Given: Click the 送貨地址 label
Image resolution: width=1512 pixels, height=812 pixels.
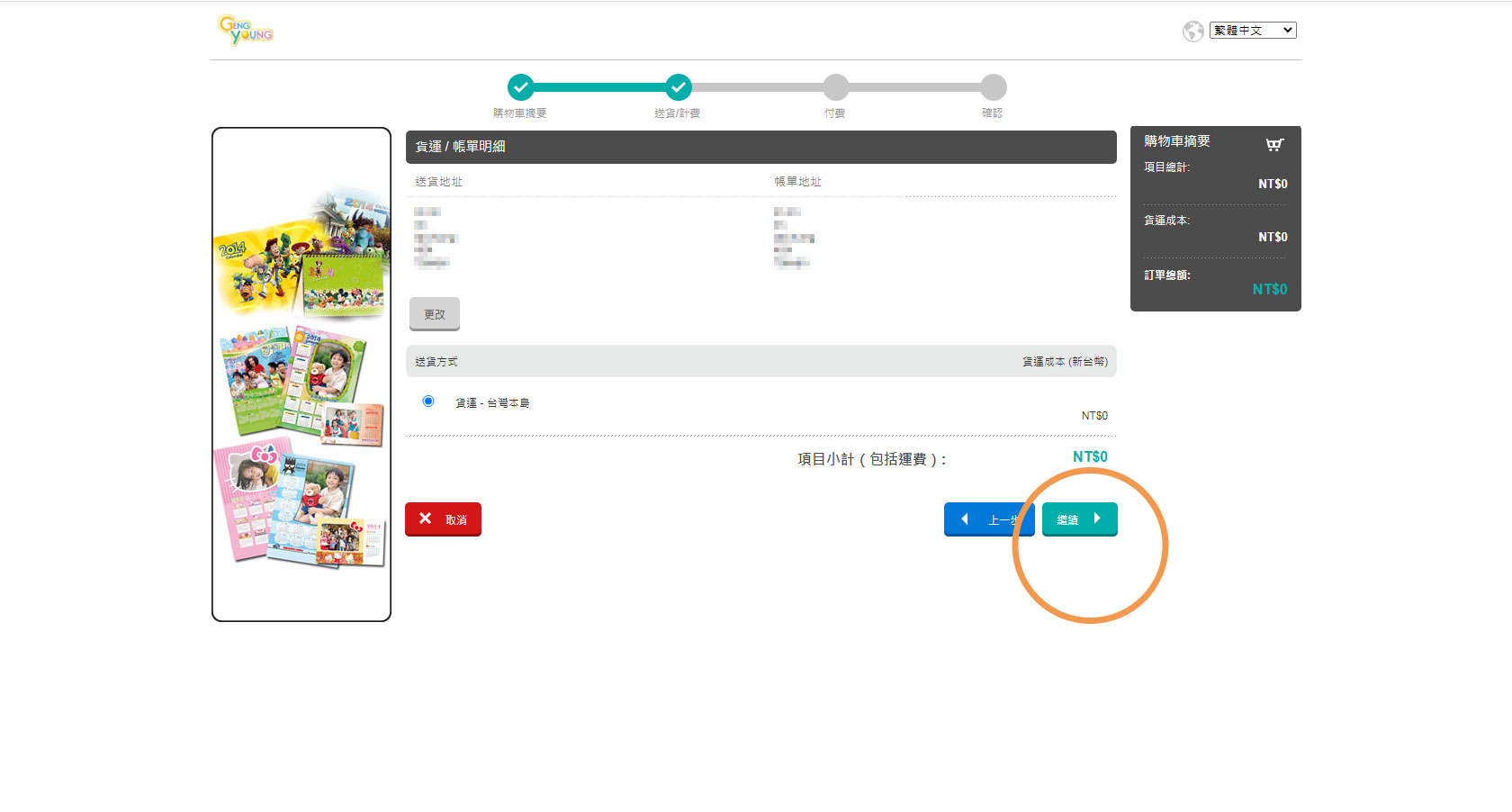Looking at the screenshot, I should coord(438,182).
